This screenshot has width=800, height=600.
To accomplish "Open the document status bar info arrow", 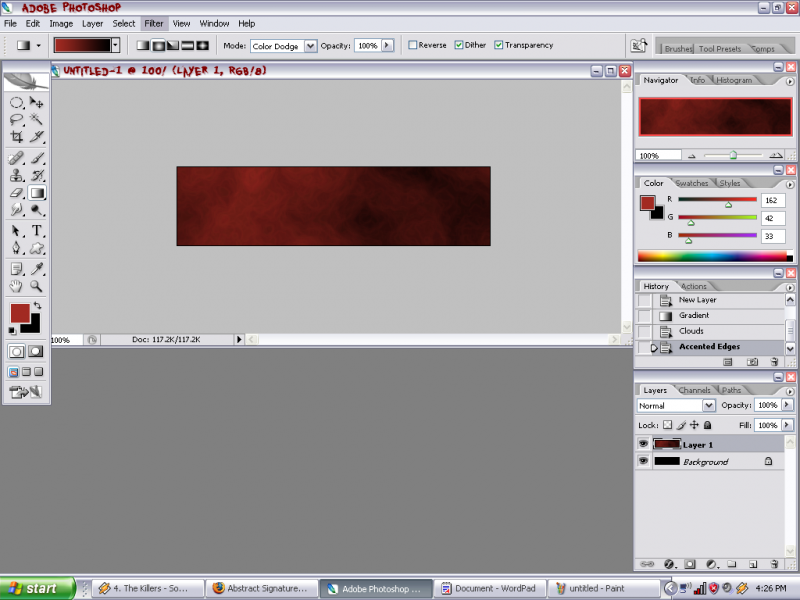I will click(x=239, y=339).
